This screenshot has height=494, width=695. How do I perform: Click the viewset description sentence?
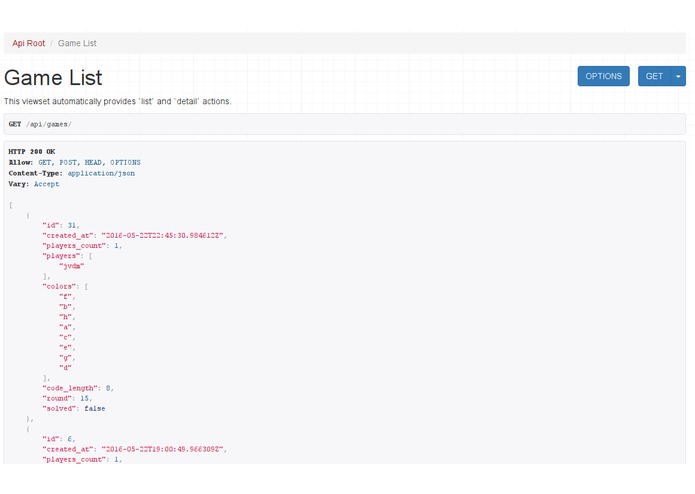[117, 101]
